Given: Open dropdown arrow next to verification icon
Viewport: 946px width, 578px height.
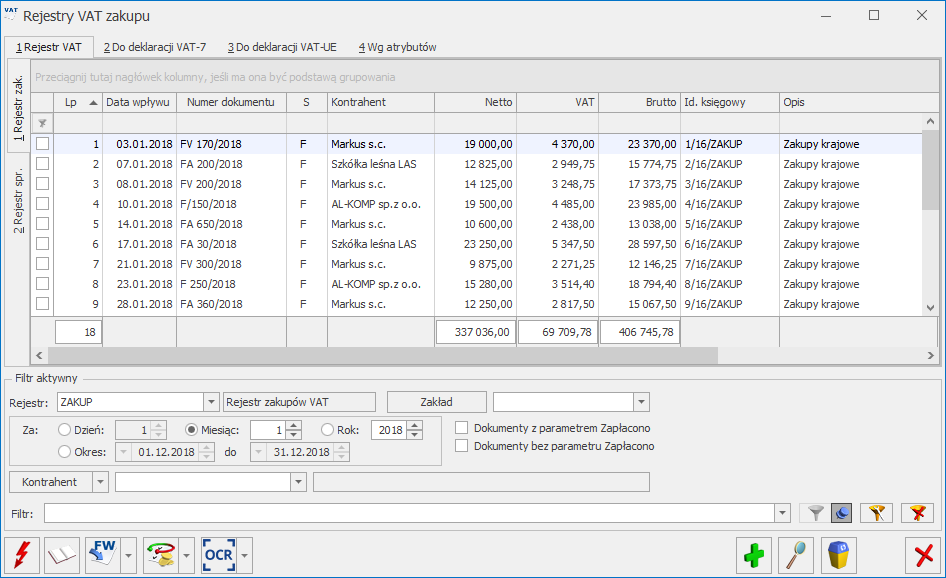Looking at the screenshot, I should pos(186,555).
